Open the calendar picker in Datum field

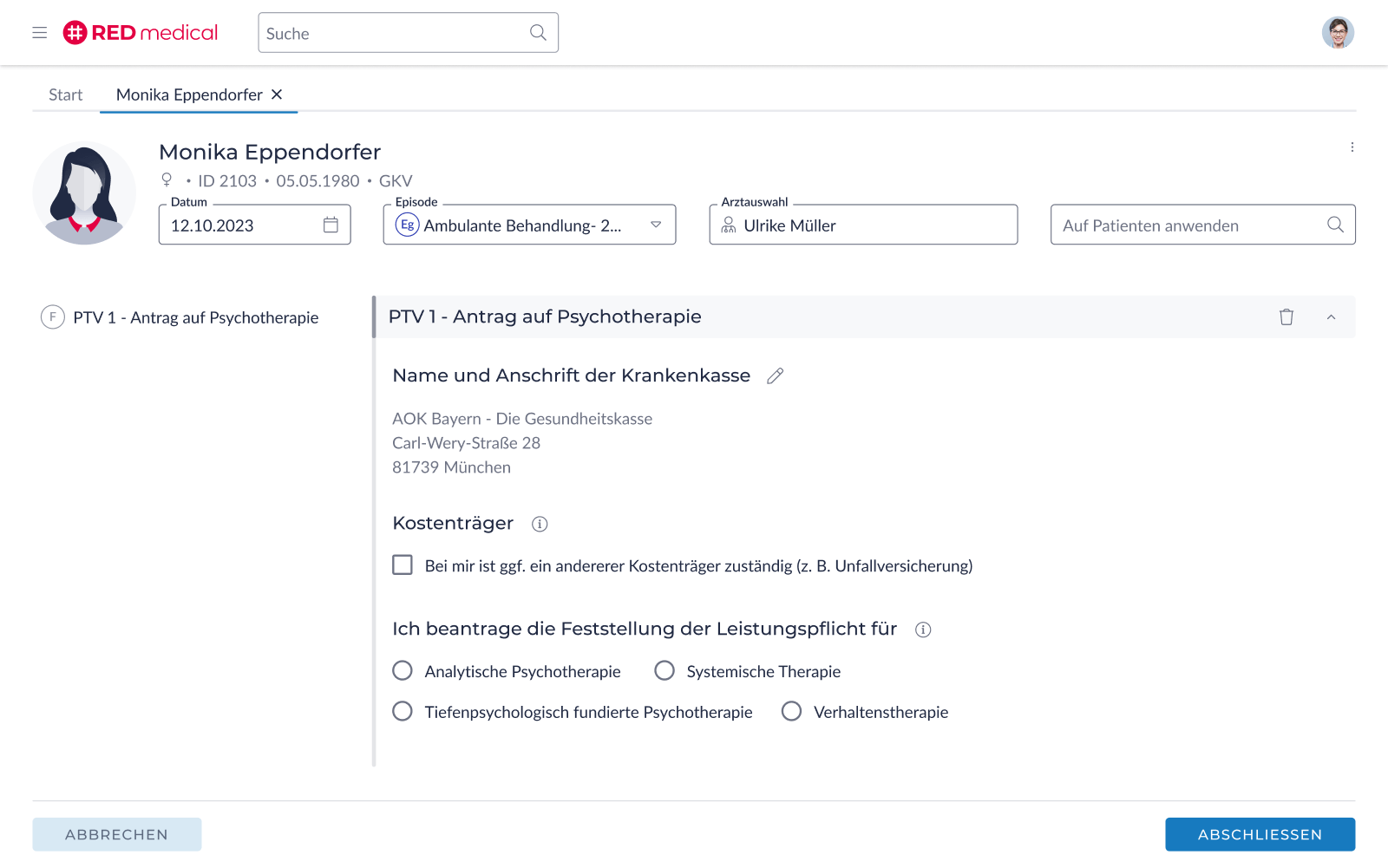click(x=331, y=225)
